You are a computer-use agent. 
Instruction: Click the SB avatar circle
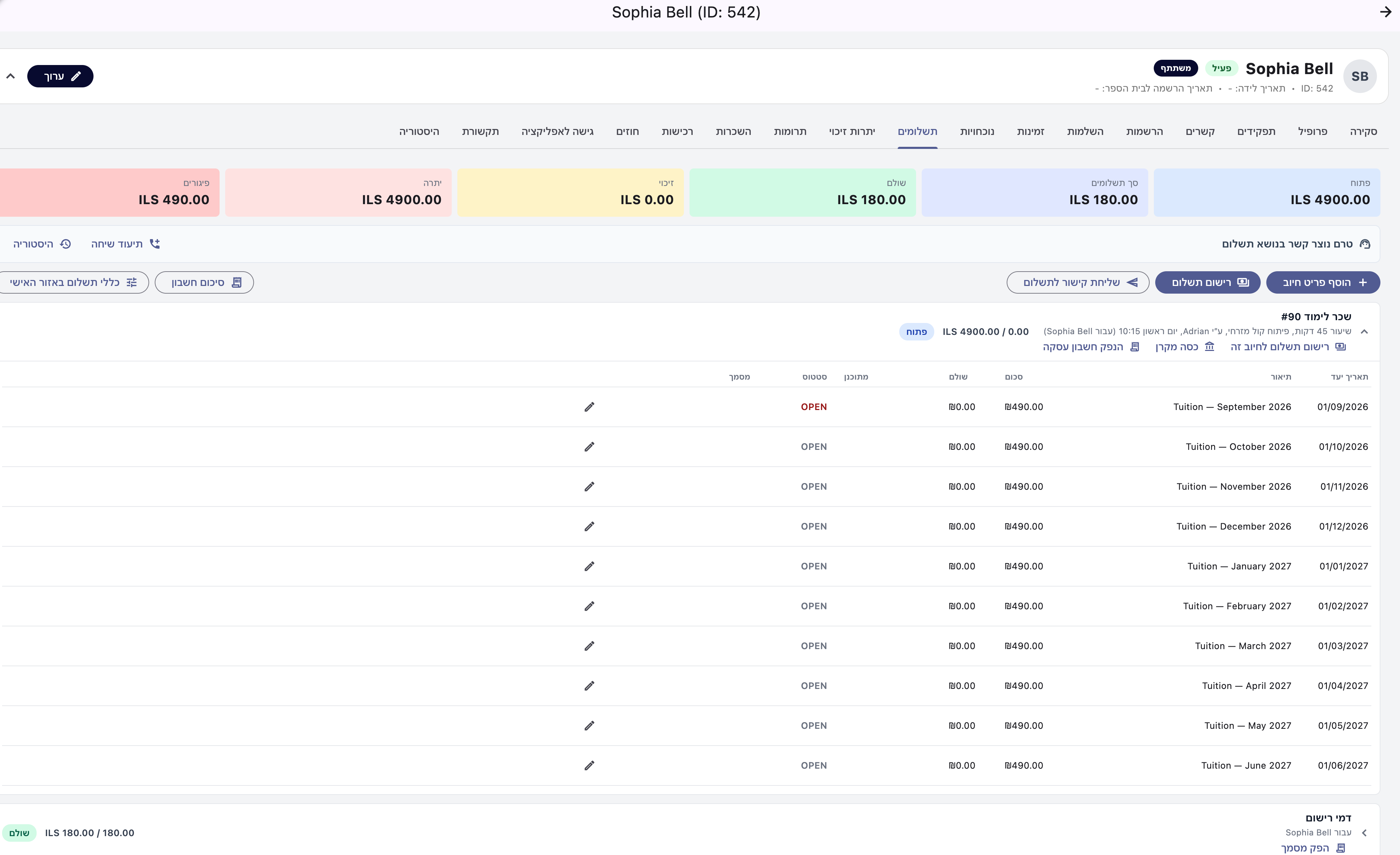(x=1360, y=76)
